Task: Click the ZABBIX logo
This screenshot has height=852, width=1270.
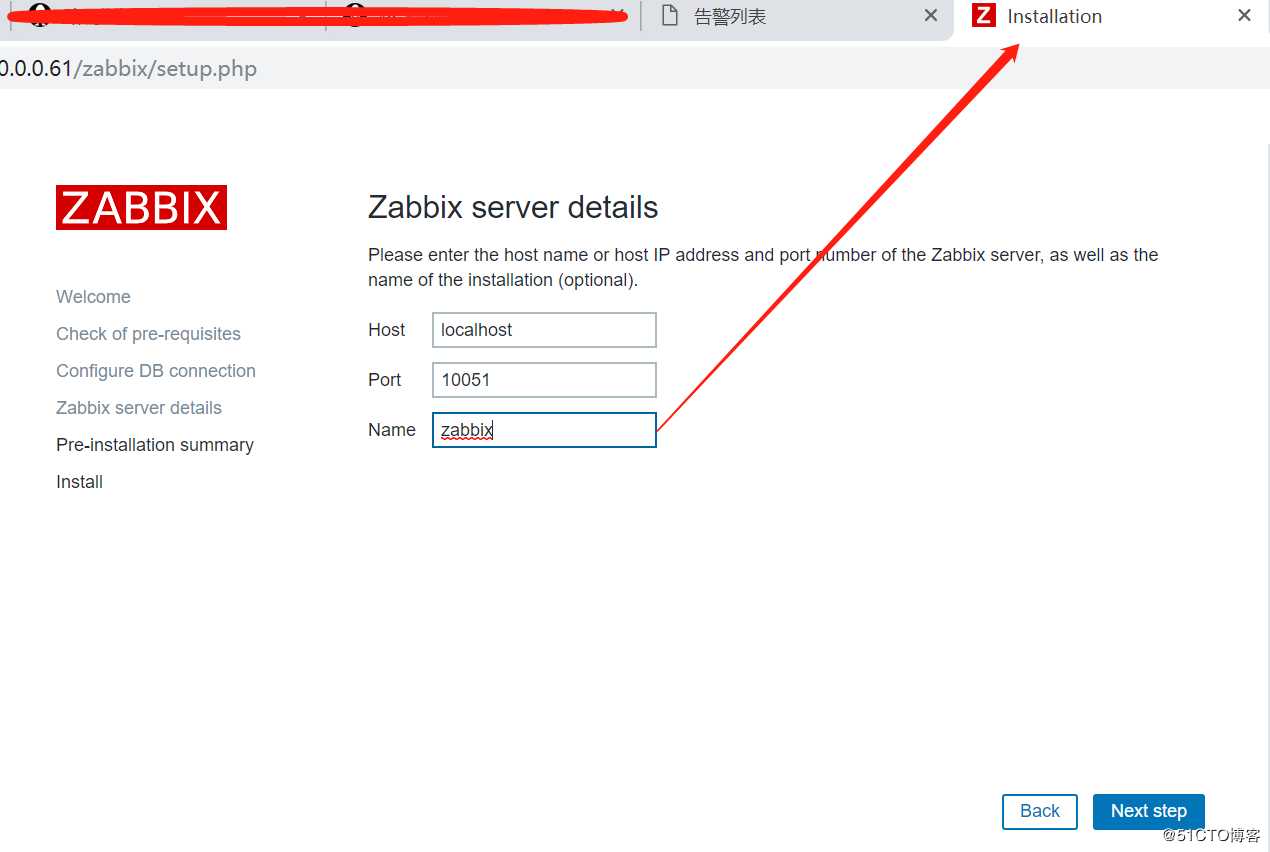Action: 141,208
